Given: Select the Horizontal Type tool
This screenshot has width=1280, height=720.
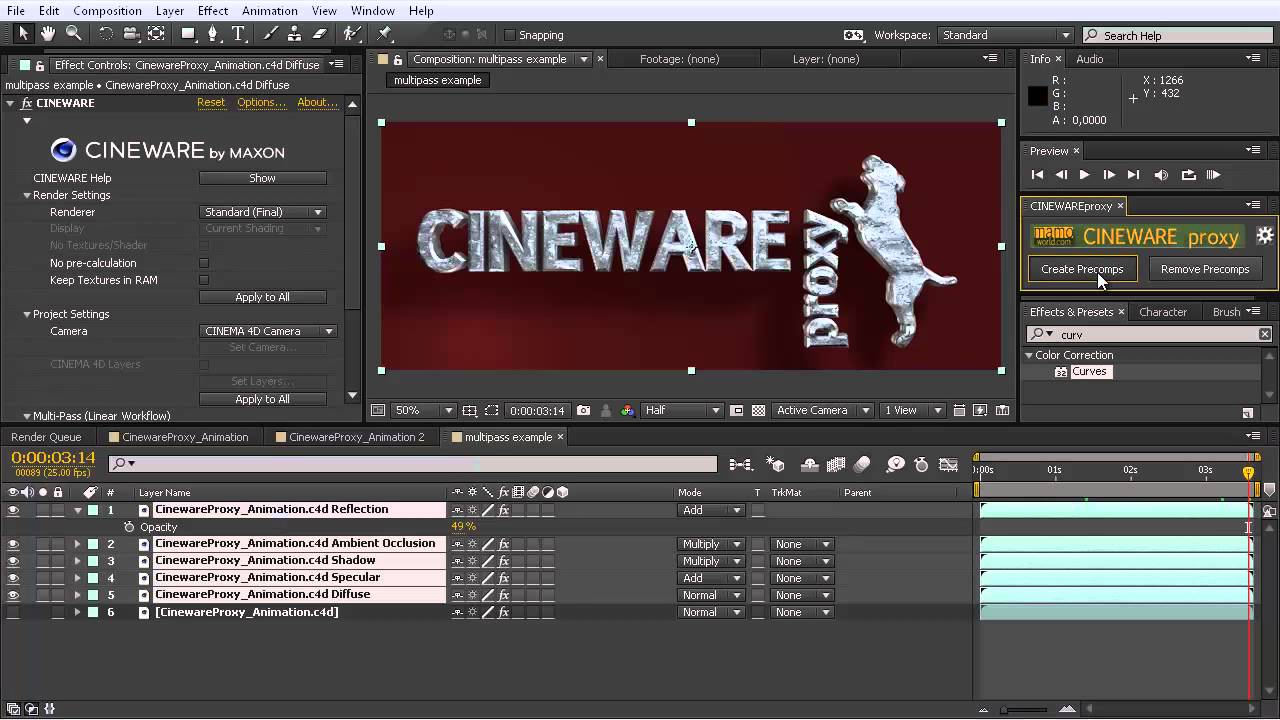Looking at the screenshot, I should [238, 34].
